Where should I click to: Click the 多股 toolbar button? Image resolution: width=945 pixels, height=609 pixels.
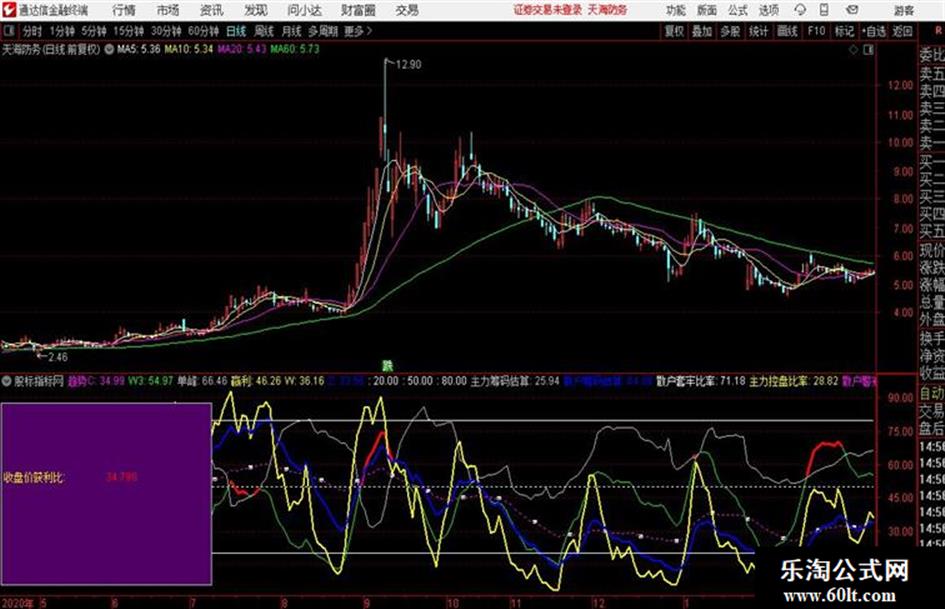[x=730, y=31]
